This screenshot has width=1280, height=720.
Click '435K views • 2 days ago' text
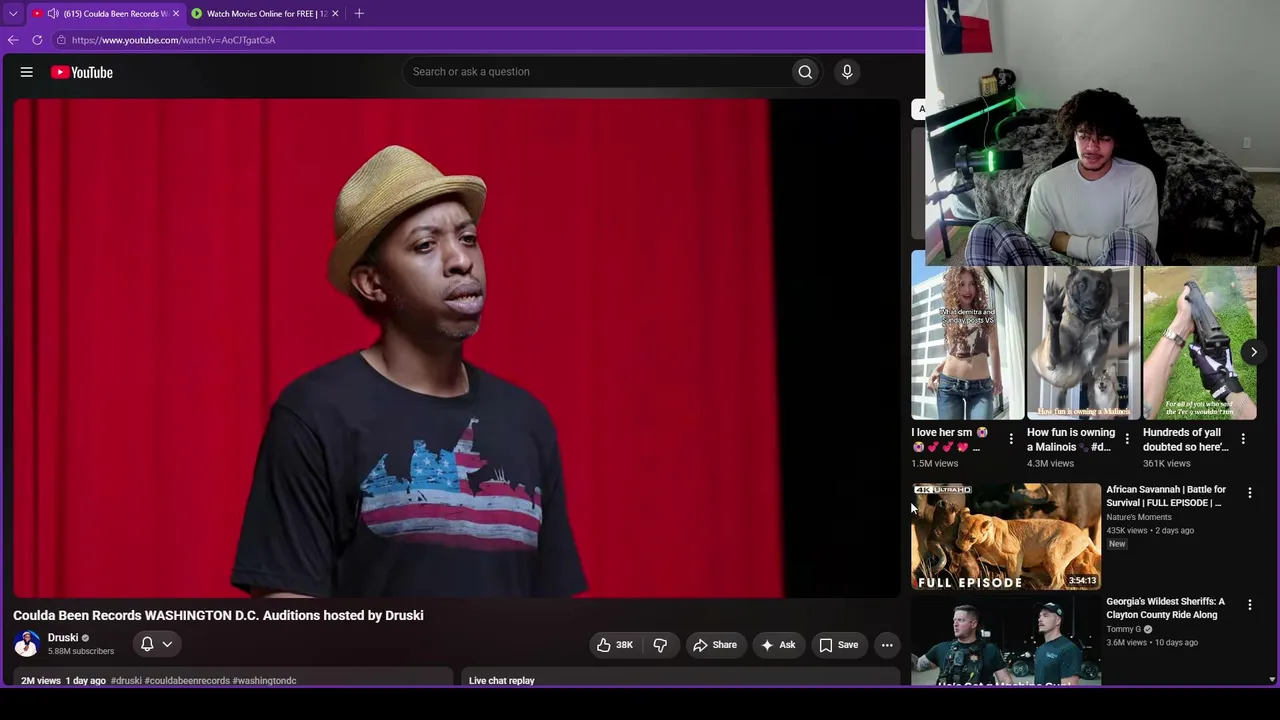(1150, 530)
